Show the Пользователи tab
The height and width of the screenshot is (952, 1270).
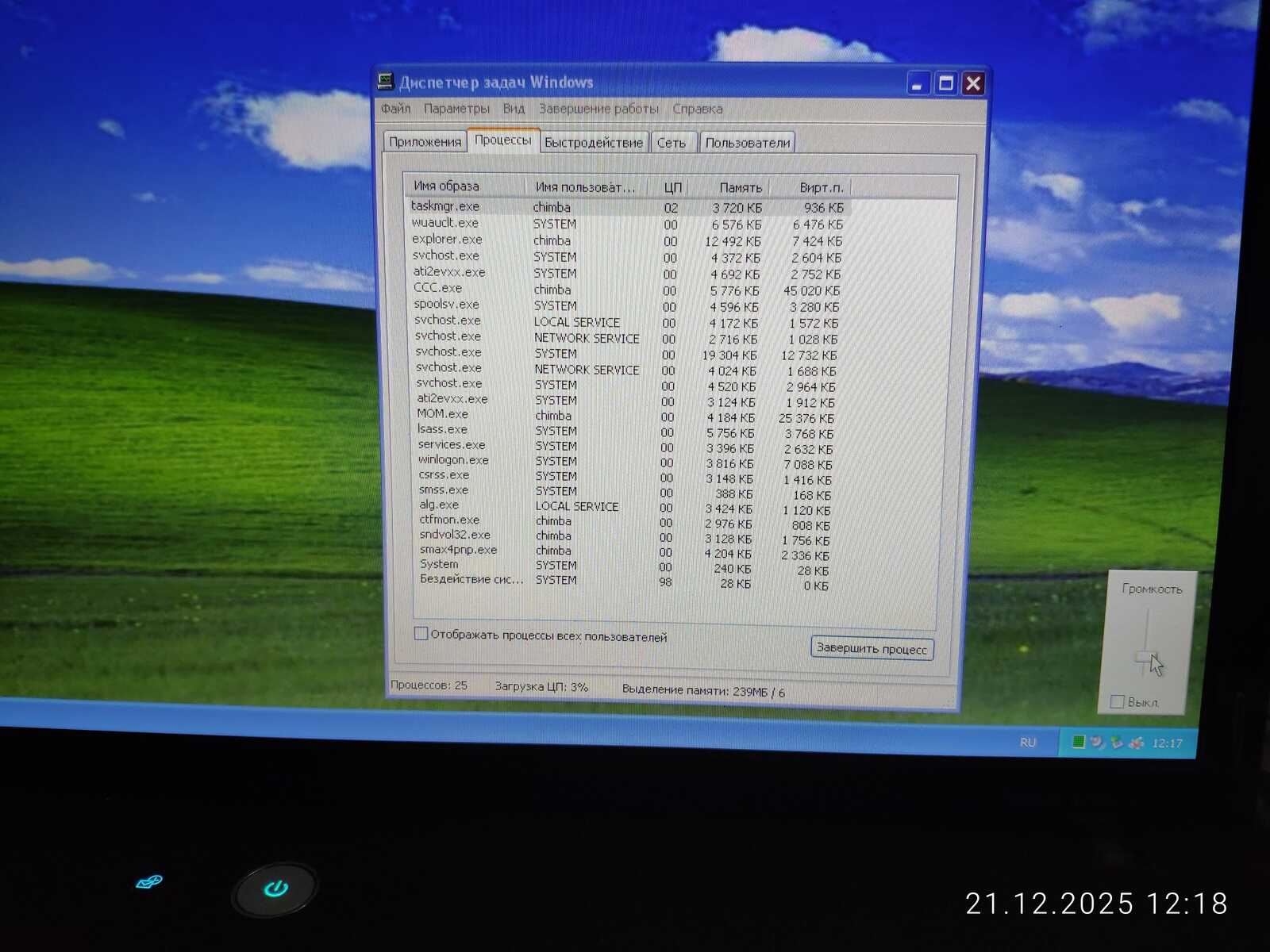748,143
